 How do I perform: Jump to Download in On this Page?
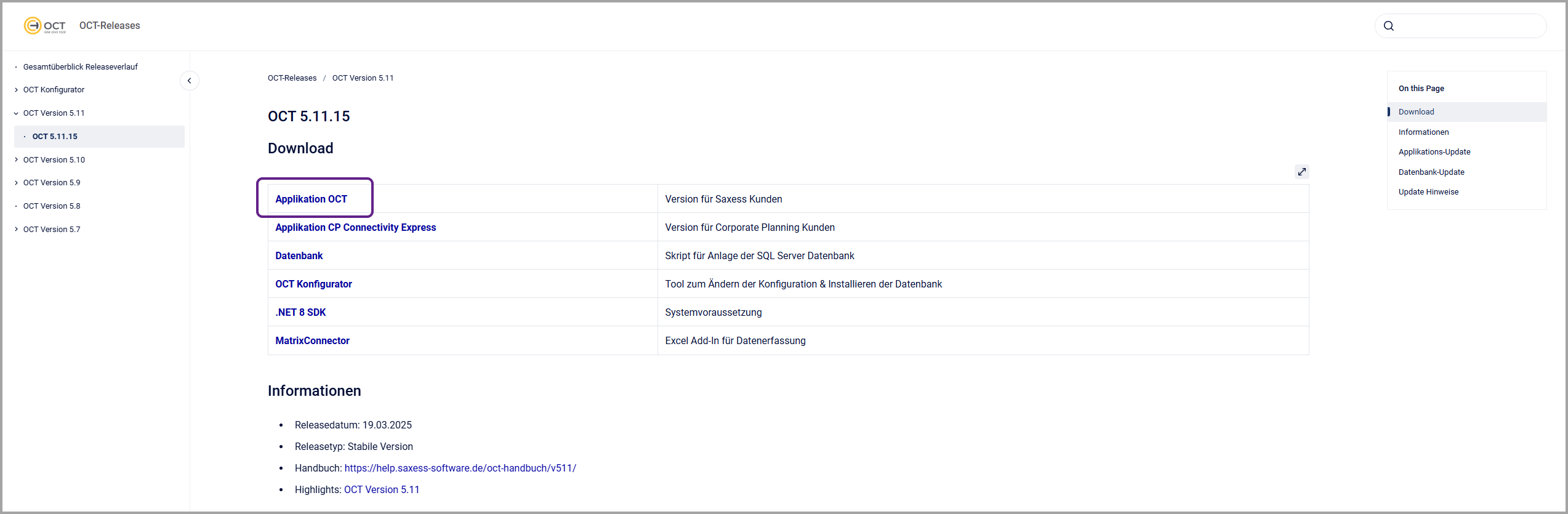pyautogui.click(x=1416, y=112)
